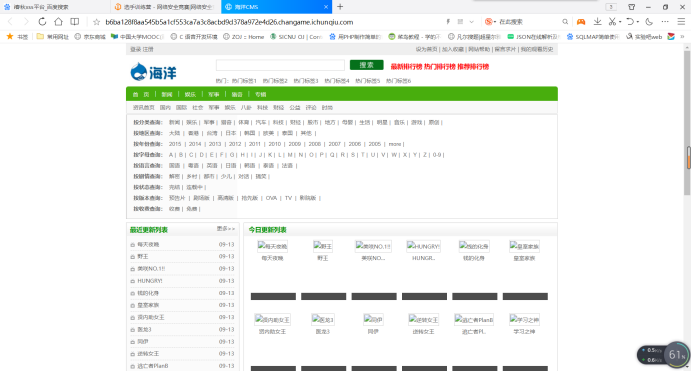Viewport: 692px width, 371px height.
Task: Click the browser address bar URL
Action: coord(229,22)
